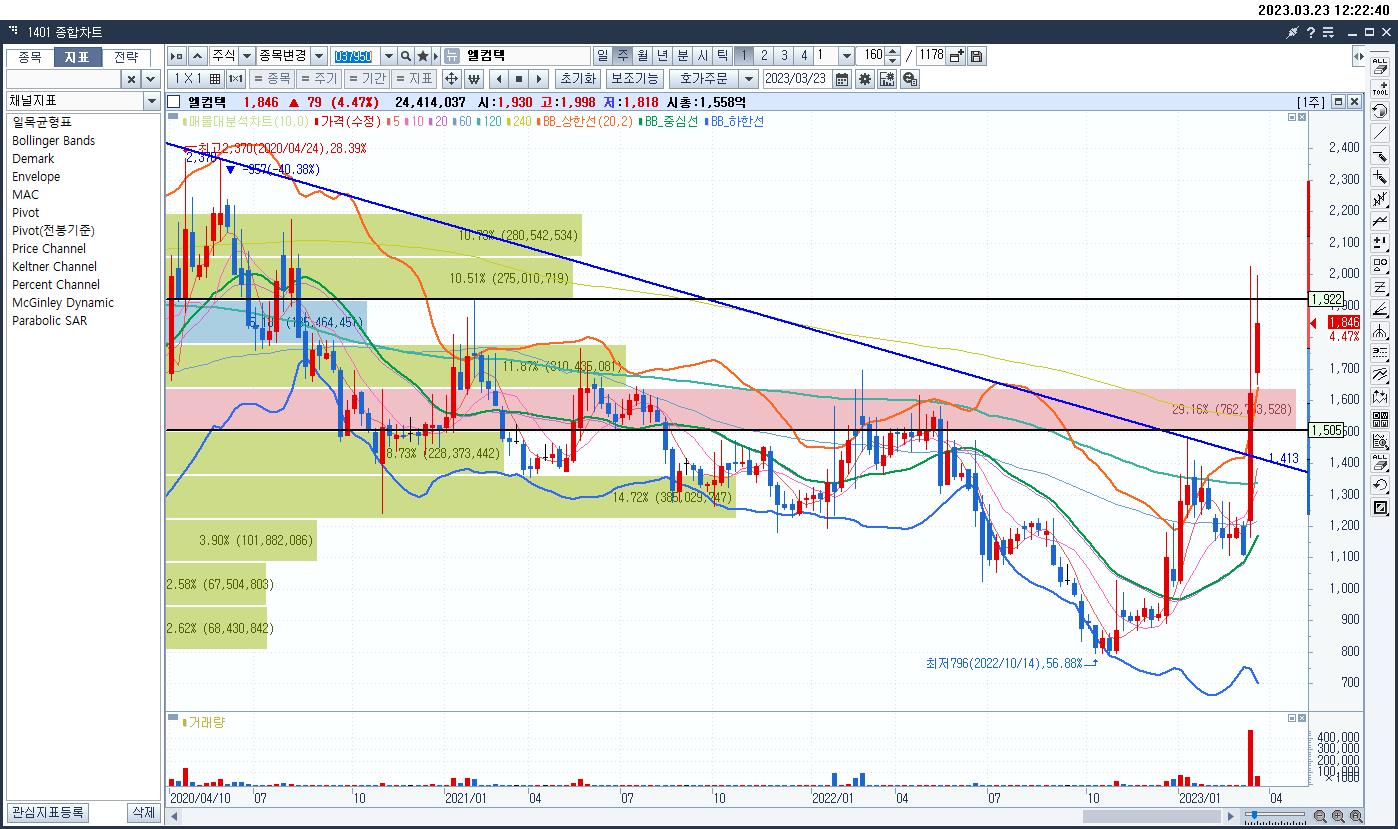
Task: Click the 초기화 reset button
Action: pos(579,79)
